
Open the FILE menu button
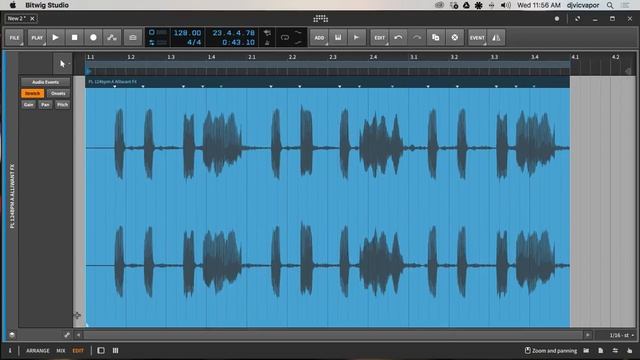point(14,38)
